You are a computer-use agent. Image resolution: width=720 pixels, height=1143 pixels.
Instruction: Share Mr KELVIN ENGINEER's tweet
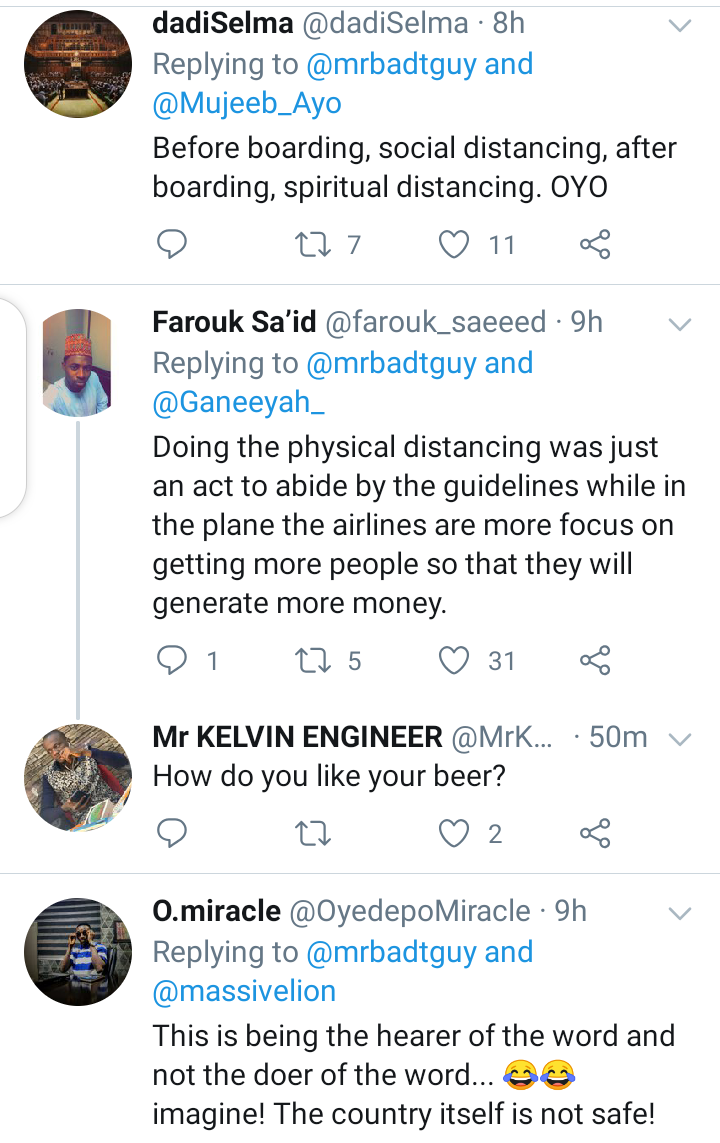[x=595, y=834]
